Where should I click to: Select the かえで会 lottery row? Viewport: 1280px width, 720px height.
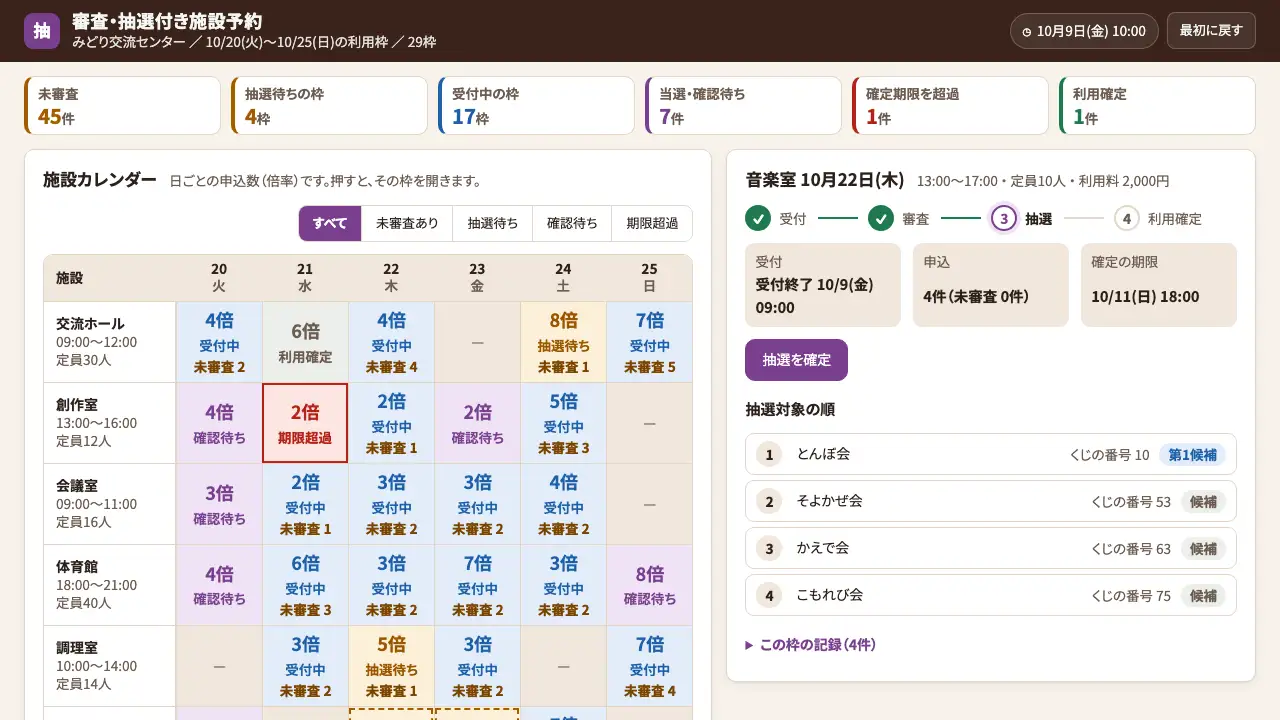(991, 548)
